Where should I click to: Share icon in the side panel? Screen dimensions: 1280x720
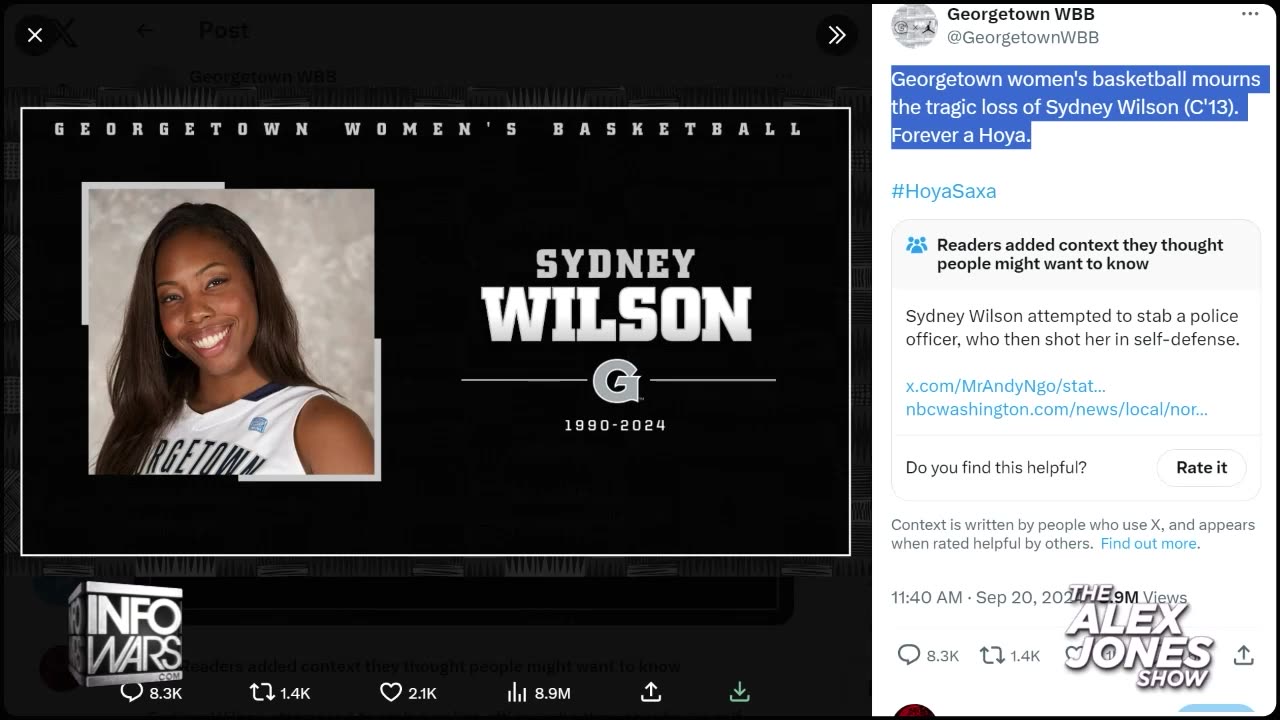[1243, 655]
